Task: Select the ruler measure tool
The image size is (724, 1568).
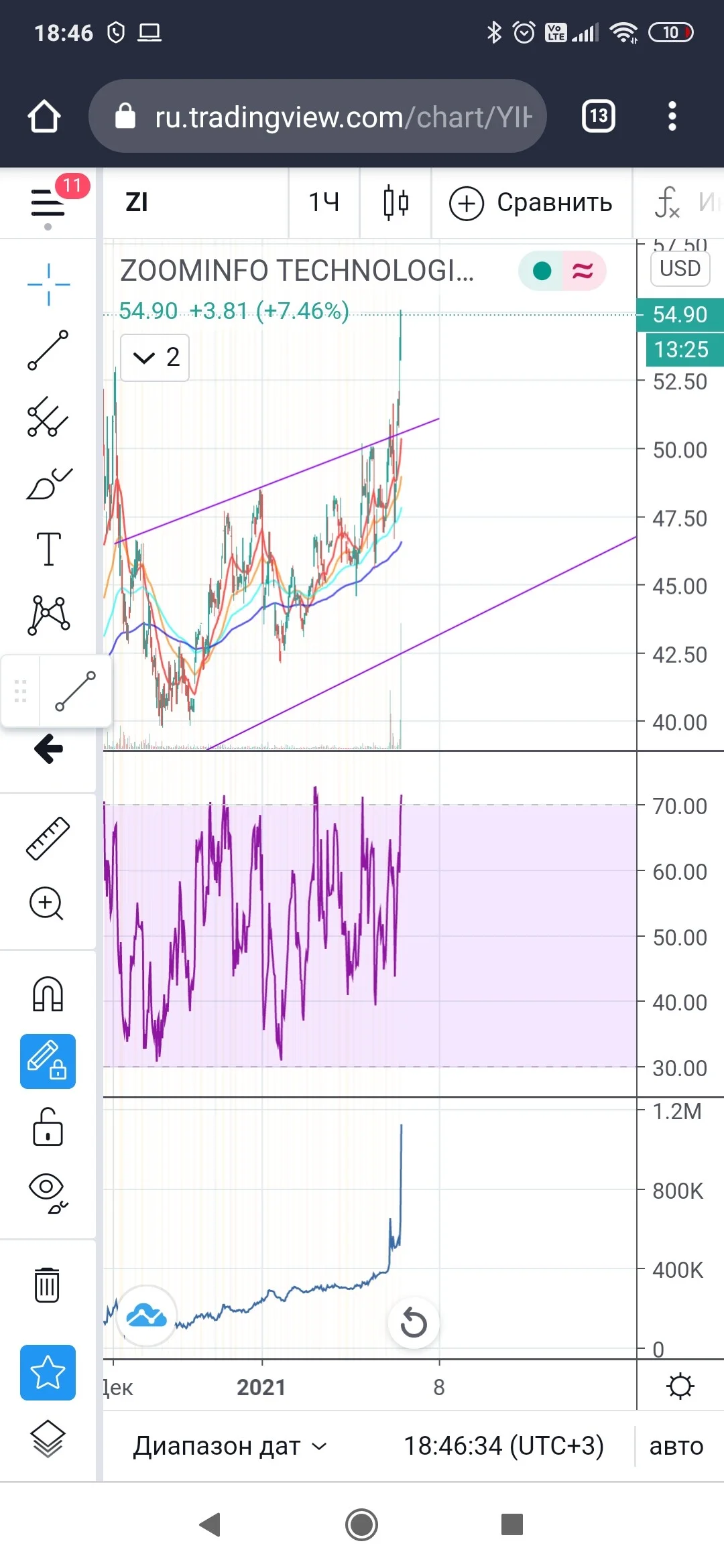Action: [48, 838]
